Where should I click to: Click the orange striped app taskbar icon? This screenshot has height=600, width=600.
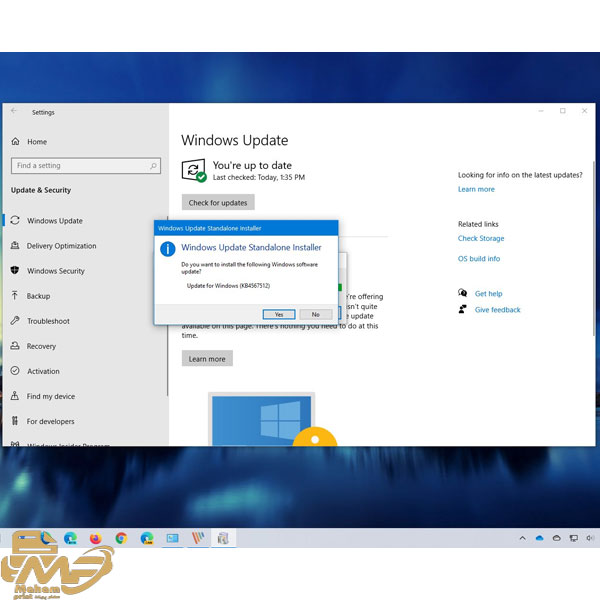[x=198, y=538]
